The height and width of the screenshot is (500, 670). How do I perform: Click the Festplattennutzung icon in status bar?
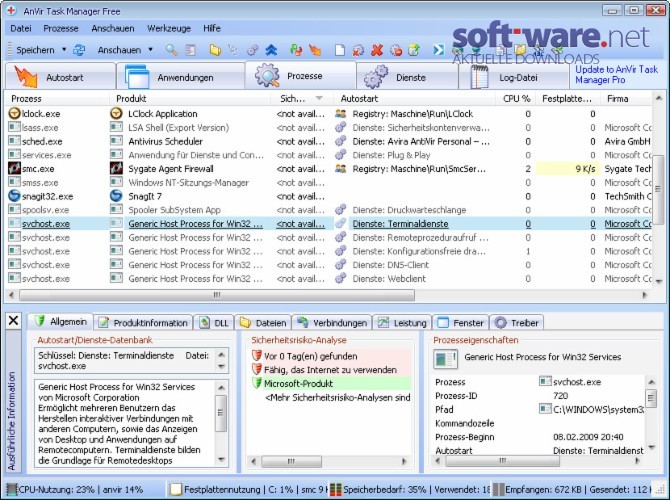[x=176, y=489]
